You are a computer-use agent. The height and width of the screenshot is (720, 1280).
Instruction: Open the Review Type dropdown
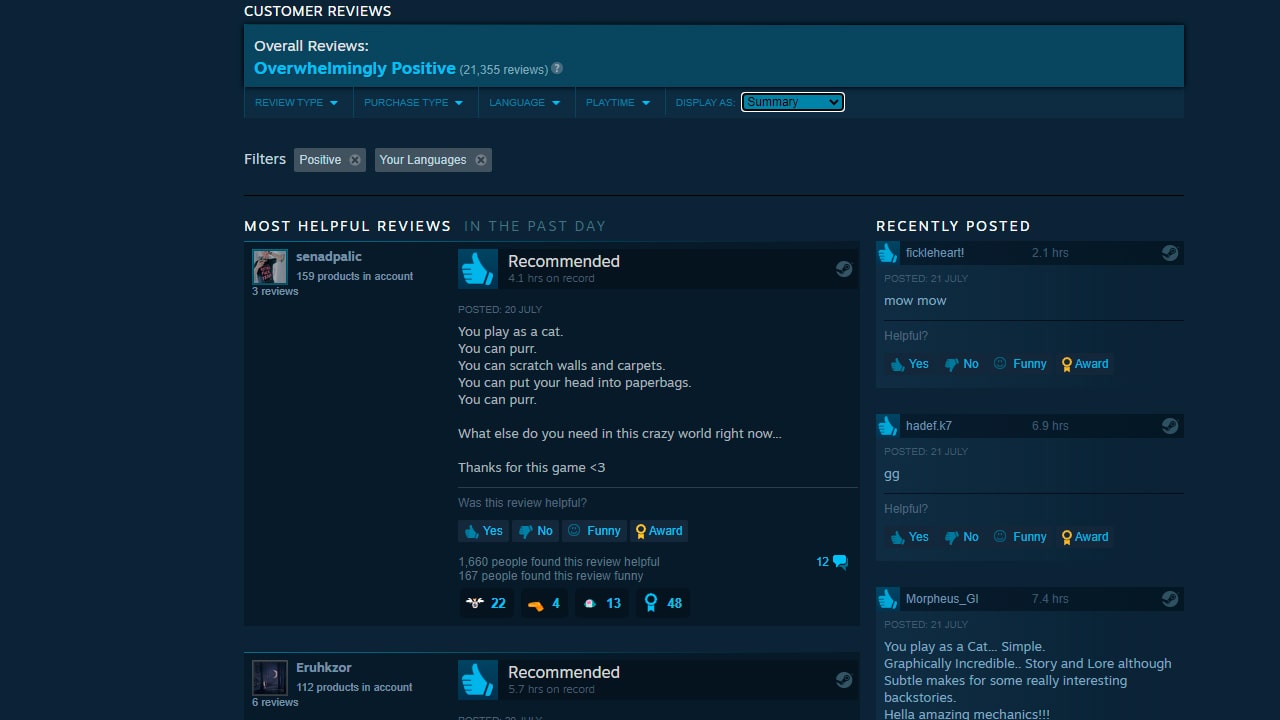tap(296, 103)
